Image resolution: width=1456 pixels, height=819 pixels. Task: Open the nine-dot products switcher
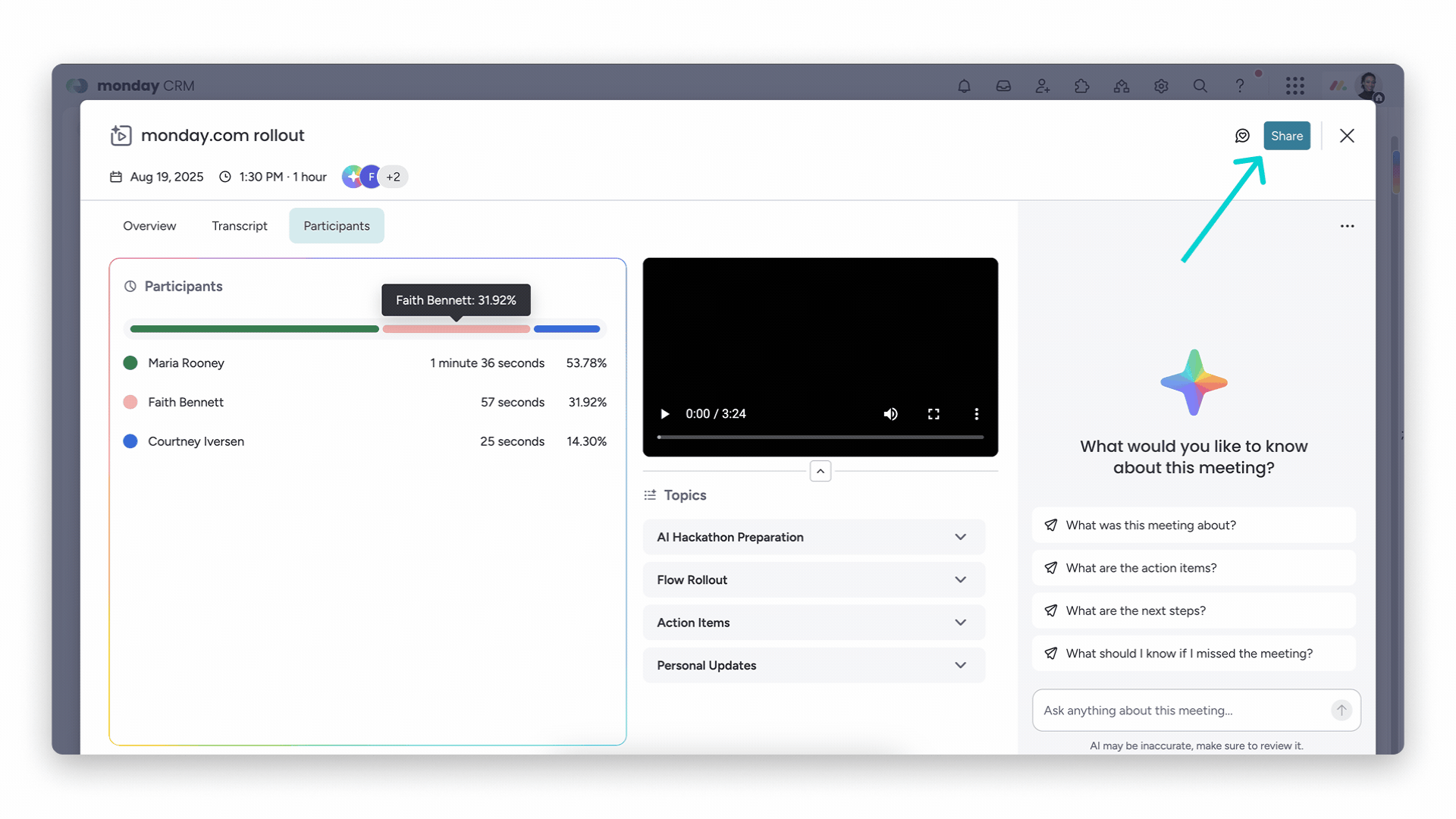[1295, 86]
